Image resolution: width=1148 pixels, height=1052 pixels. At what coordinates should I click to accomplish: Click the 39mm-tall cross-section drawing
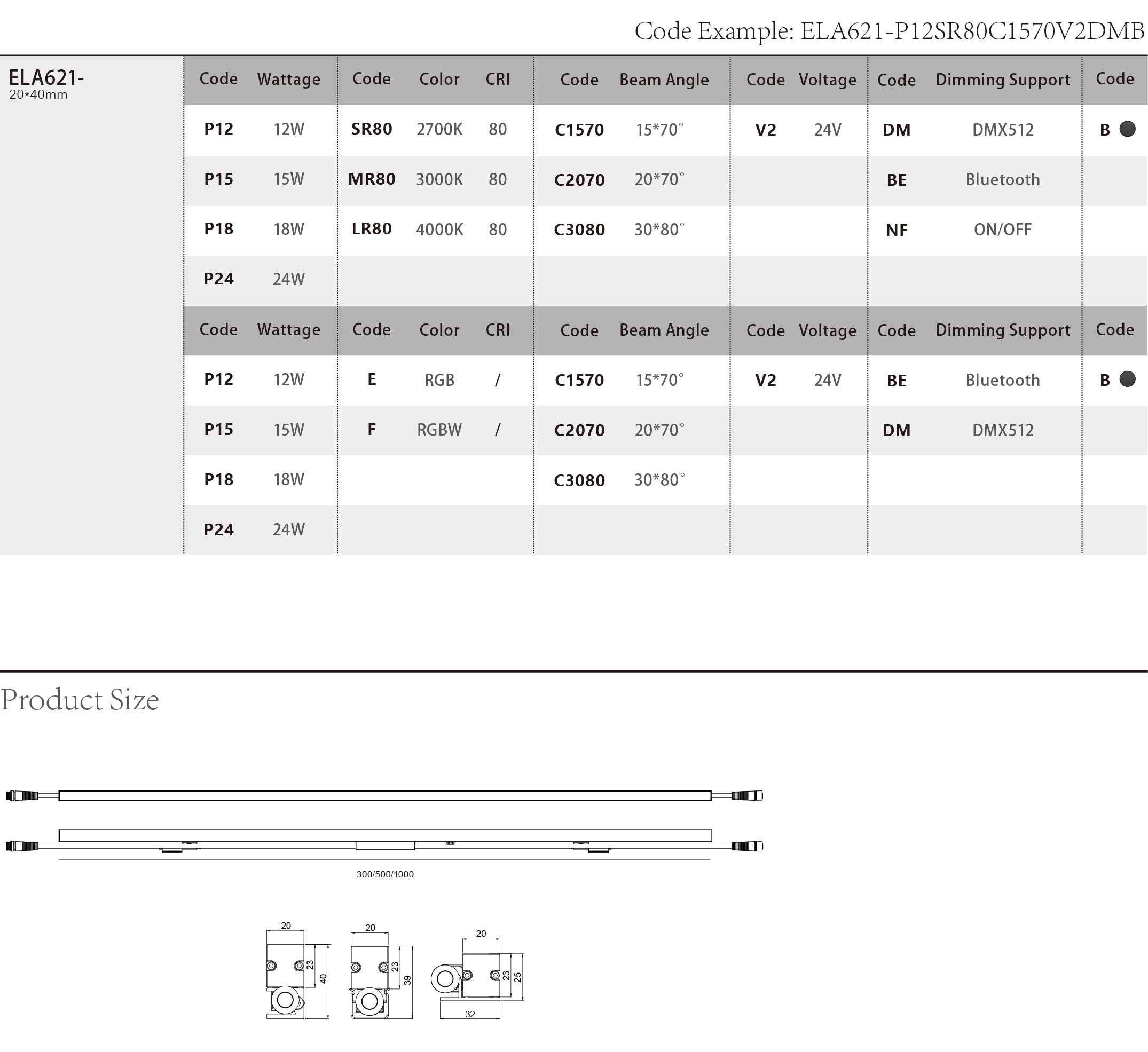click(x=382, y=972)
